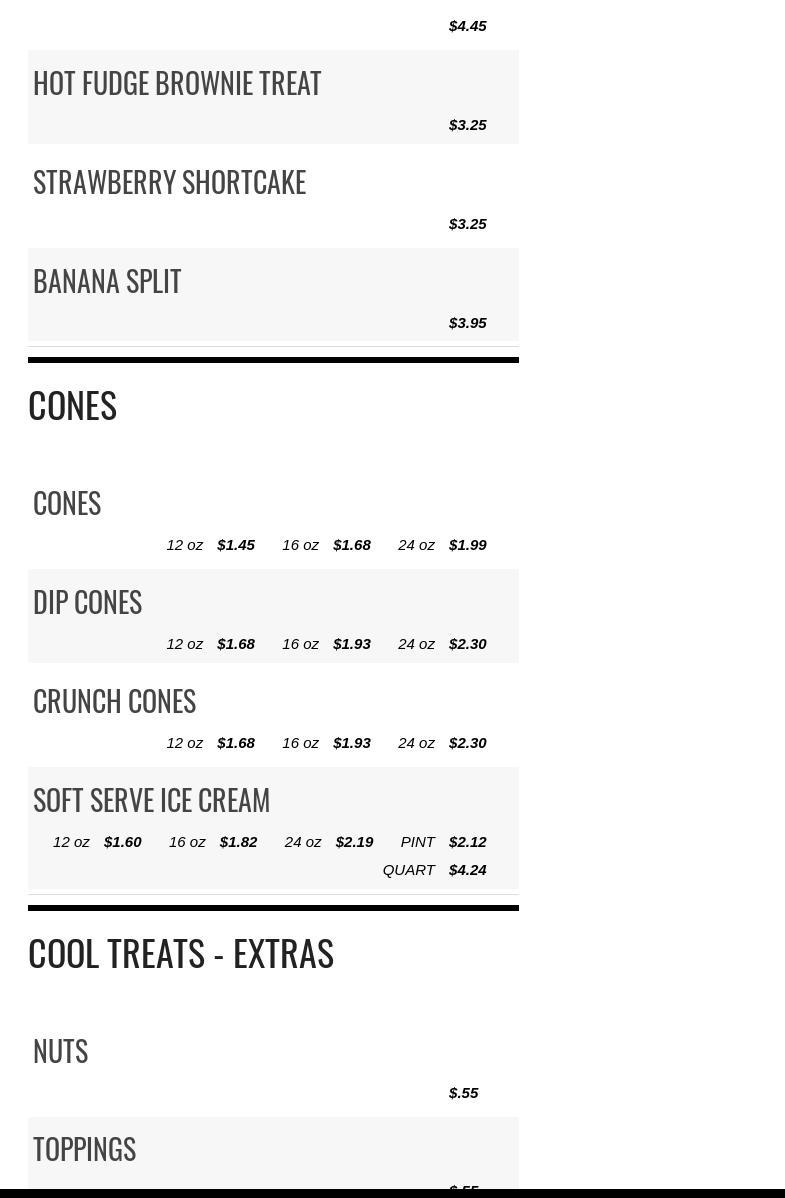Image resolution: width=785 pixels, height=1198 pixels.
Task: Click the Banana Split $3.95 price
Action: (468, 323)
